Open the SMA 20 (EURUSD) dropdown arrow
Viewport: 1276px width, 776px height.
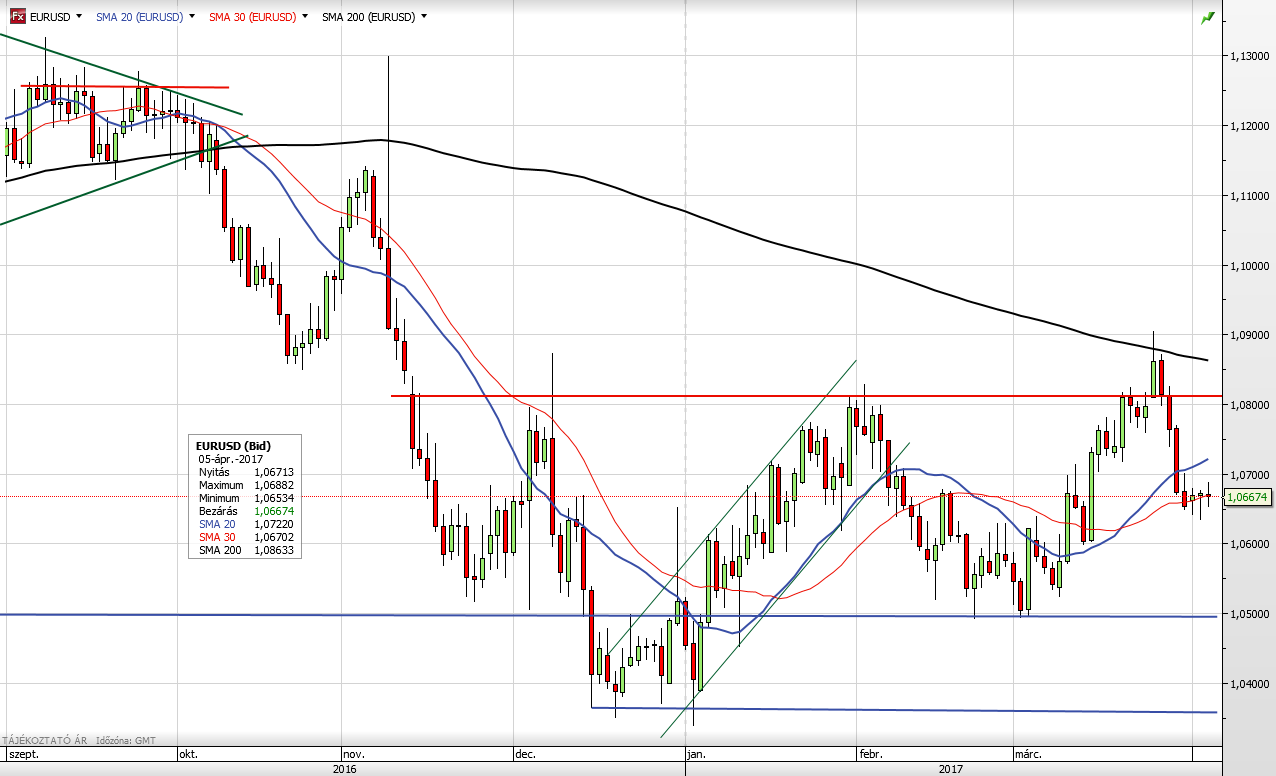[x=192, y=17]
